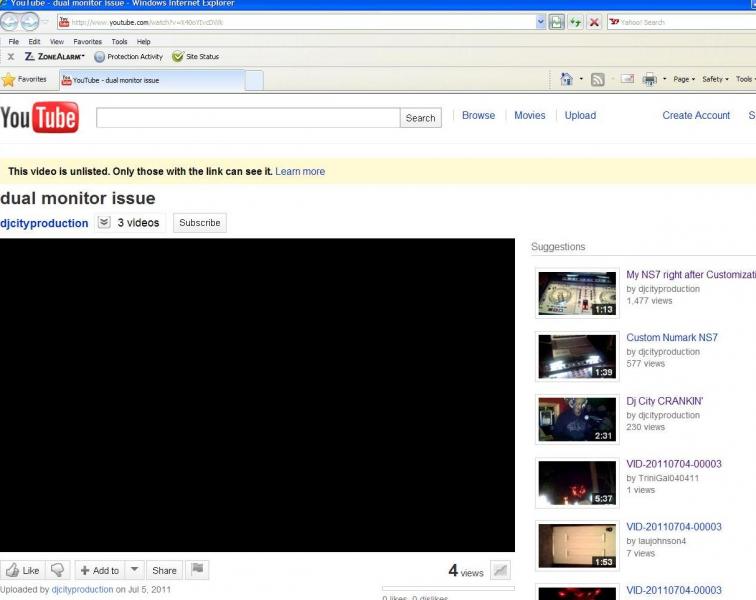Click the YouTube Search button
Image resolution: width=756 pixels, height=600 pixels.
[420, 118]
